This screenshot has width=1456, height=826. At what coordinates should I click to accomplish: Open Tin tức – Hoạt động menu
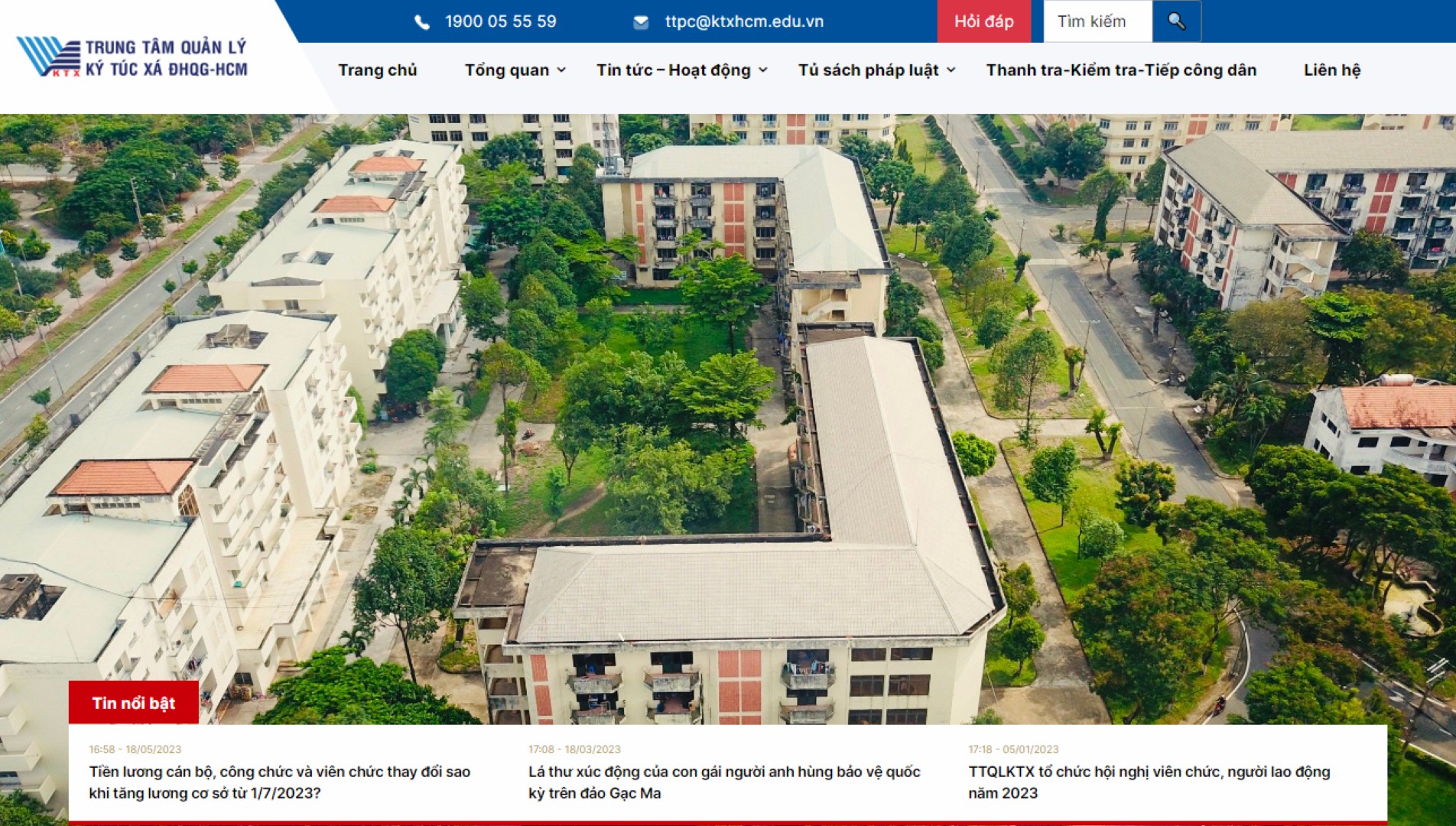674,70
